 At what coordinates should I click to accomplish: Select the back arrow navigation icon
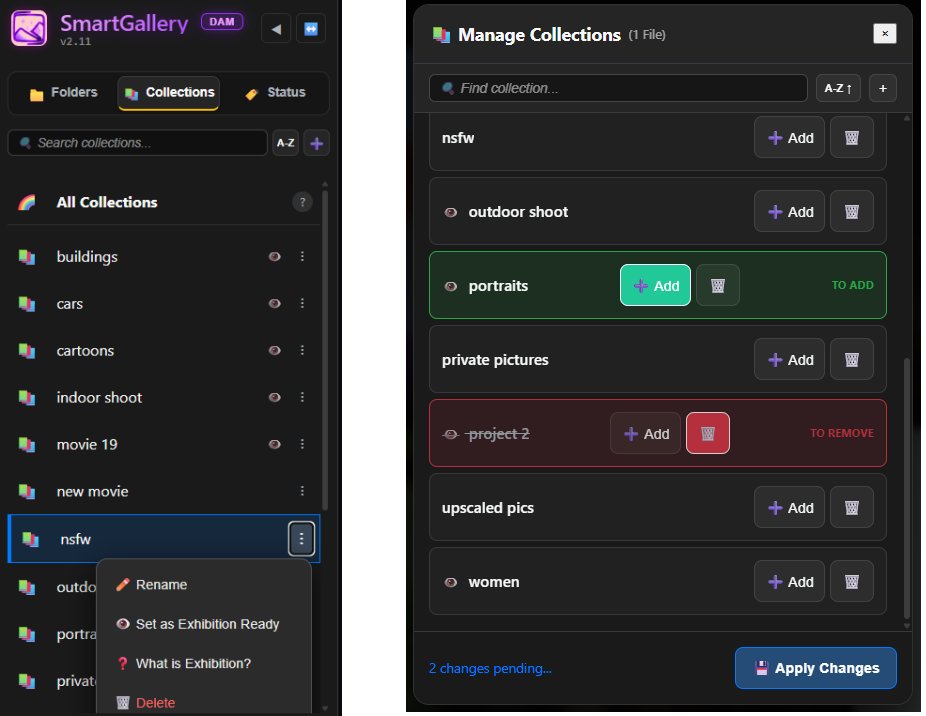tap(276, 28)
